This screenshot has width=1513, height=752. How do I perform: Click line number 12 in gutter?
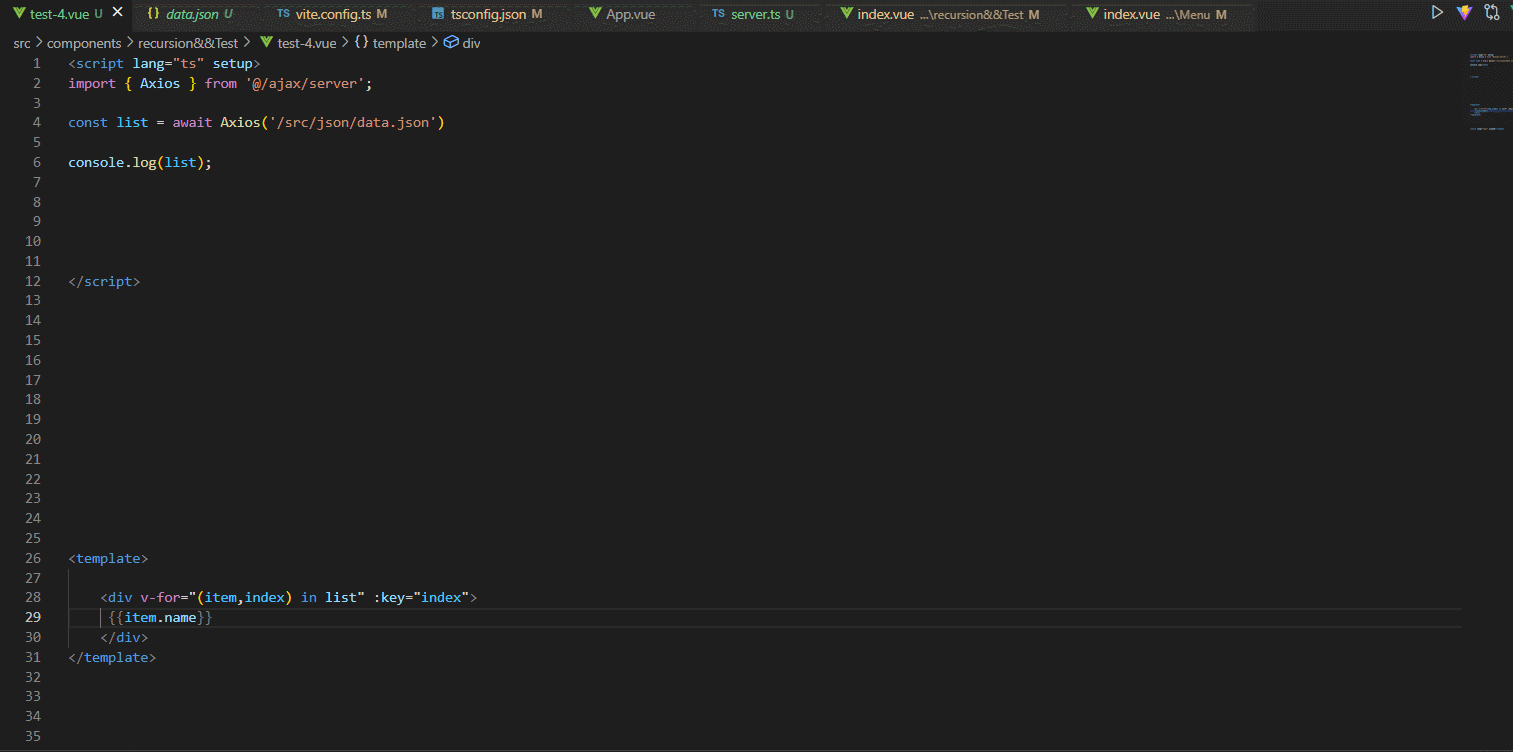34,281
